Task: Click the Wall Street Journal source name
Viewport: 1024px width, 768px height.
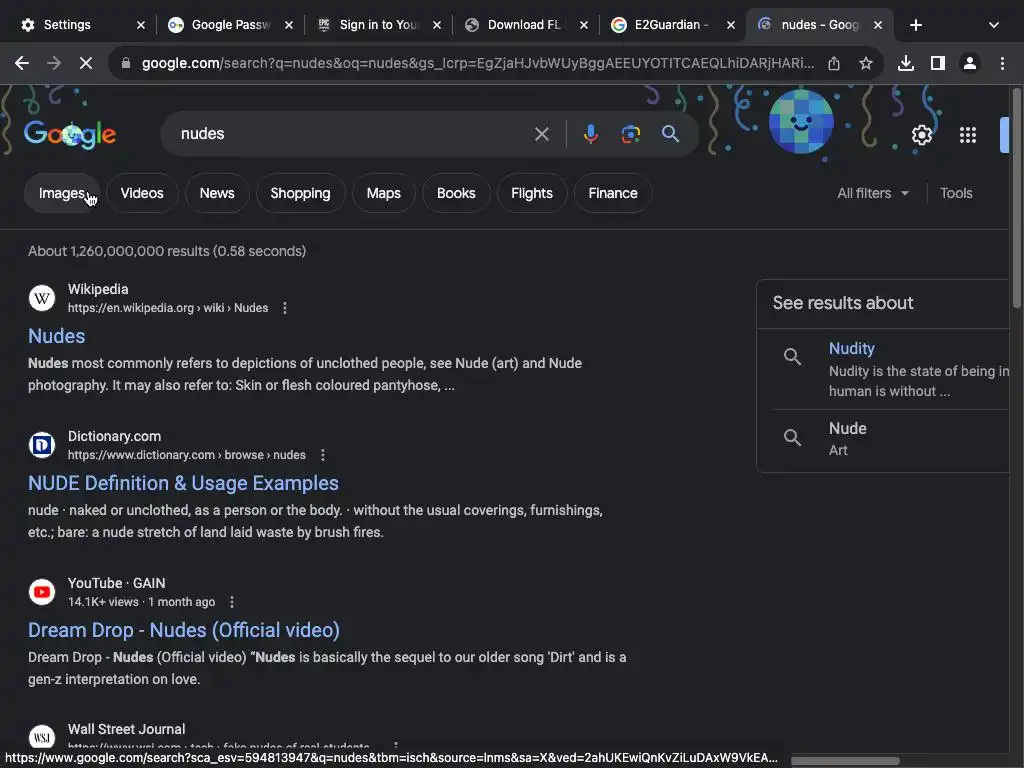Action: [x=127, y=729]
